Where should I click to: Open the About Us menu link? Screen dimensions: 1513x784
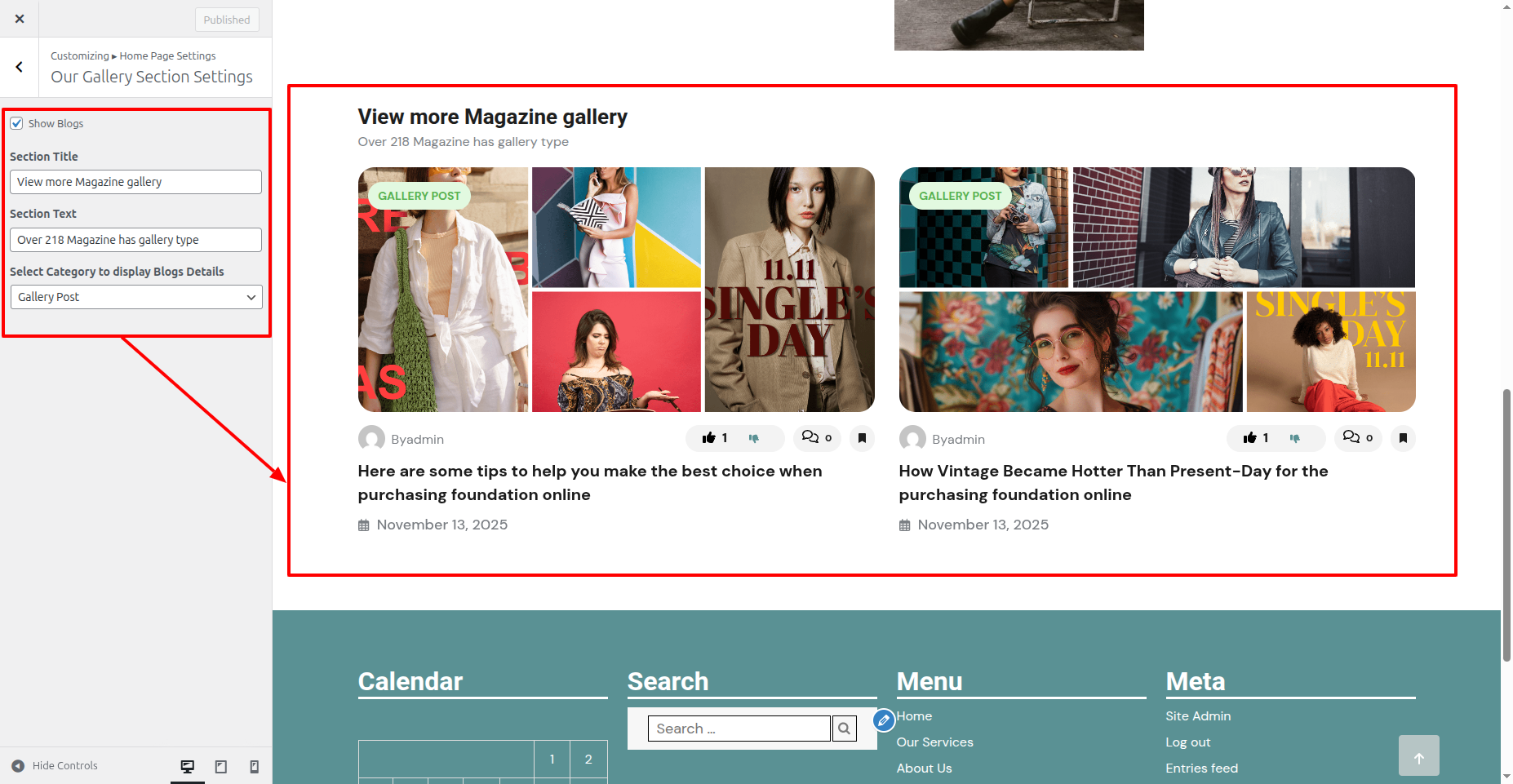point(924,768)
